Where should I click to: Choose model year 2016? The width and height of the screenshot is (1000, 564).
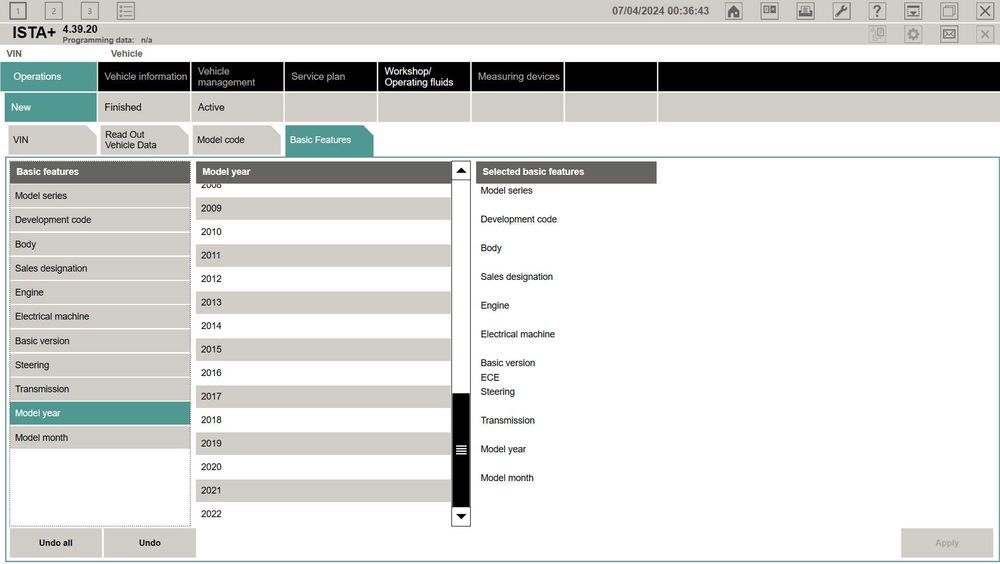pyautogui.click(x=323, y=373)
